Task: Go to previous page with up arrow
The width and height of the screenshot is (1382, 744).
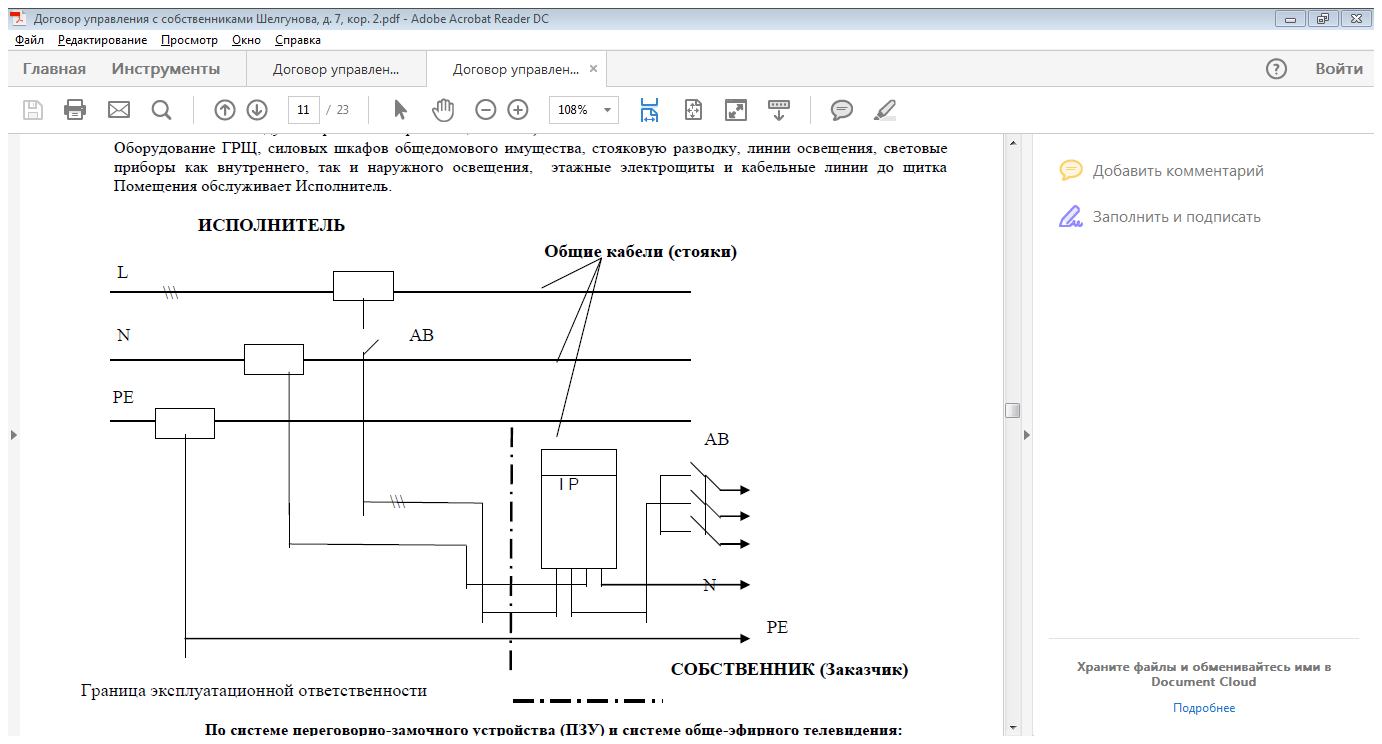Action: point(225,110)
